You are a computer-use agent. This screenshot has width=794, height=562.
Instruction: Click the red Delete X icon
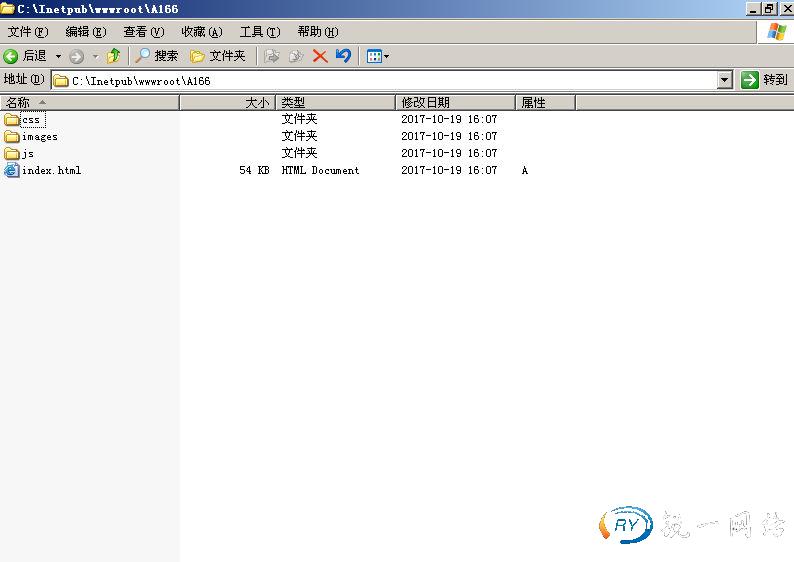point(320,56)
